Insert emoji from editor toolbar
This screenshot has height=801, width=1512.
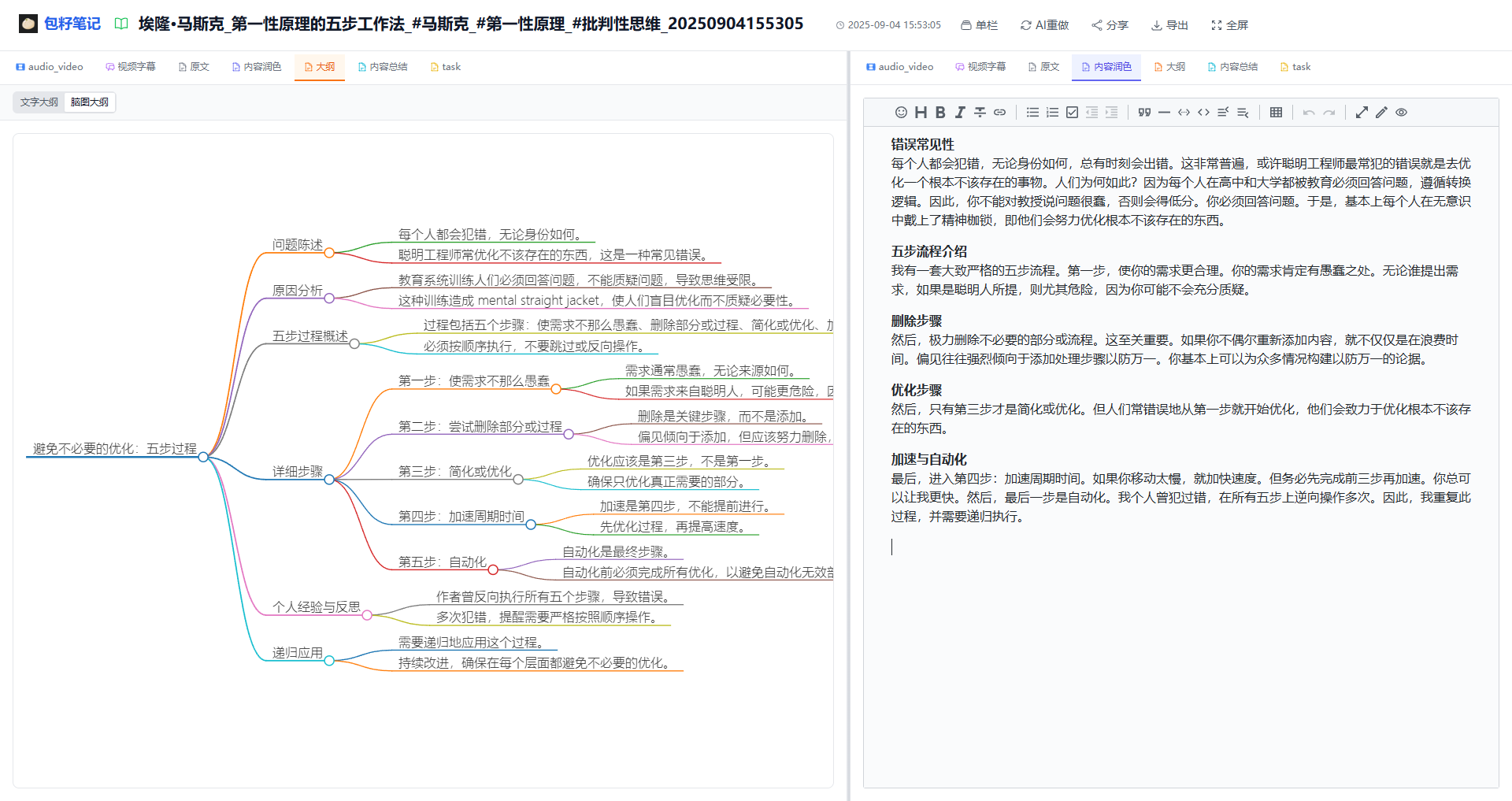pos(901,113)
